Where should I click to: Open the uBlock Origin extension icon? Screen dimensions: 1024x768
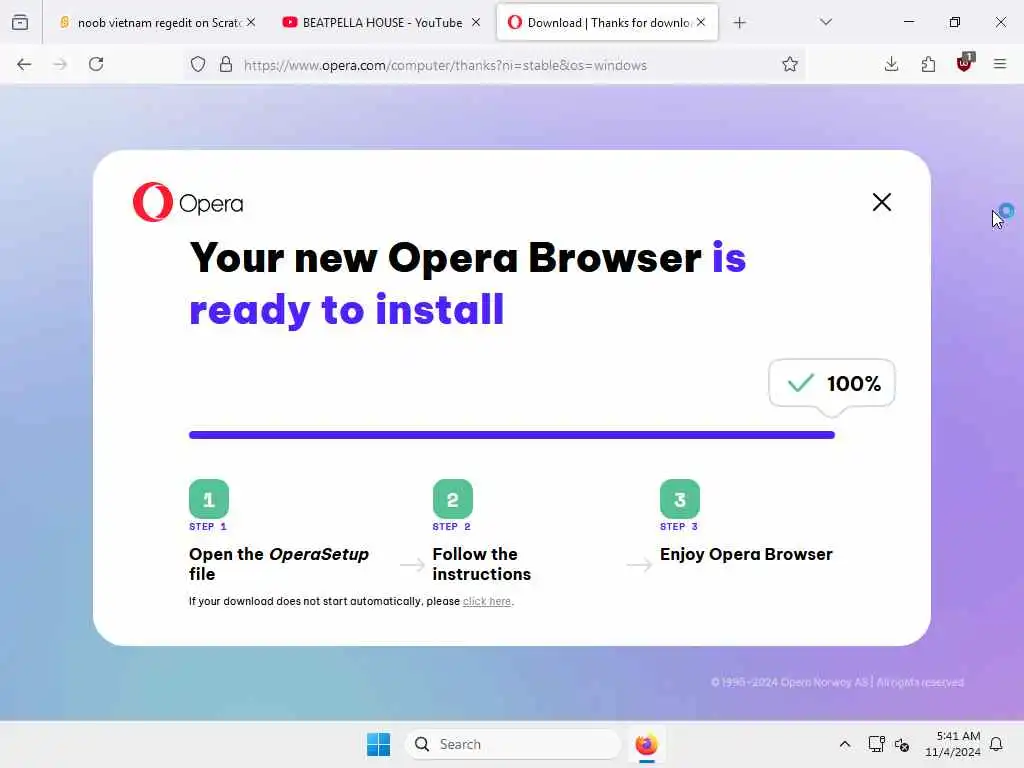pos(965,63)
